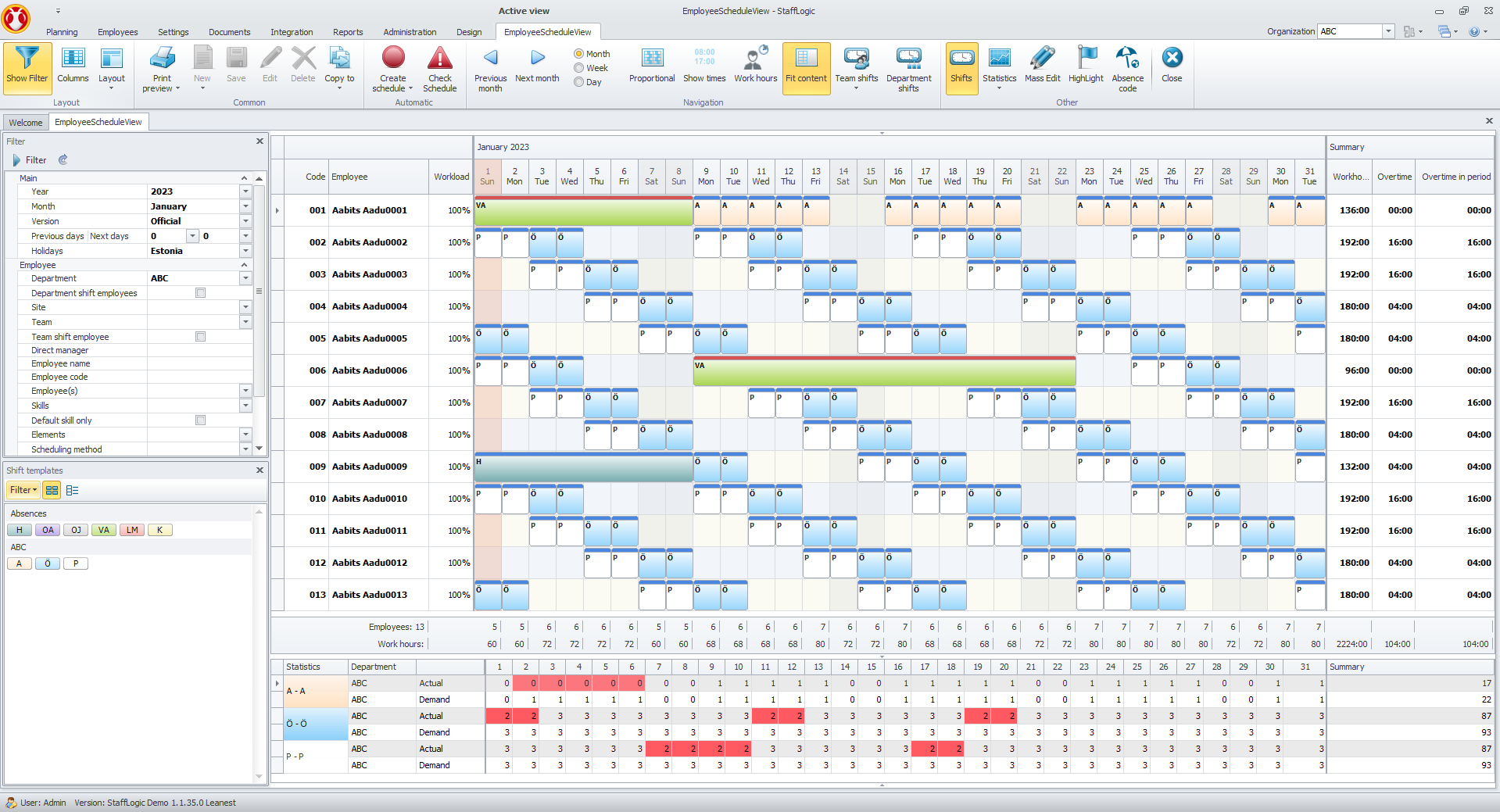Open the Reports ribbon tab
Screen dimensions: 1500x812
point(348,32)
